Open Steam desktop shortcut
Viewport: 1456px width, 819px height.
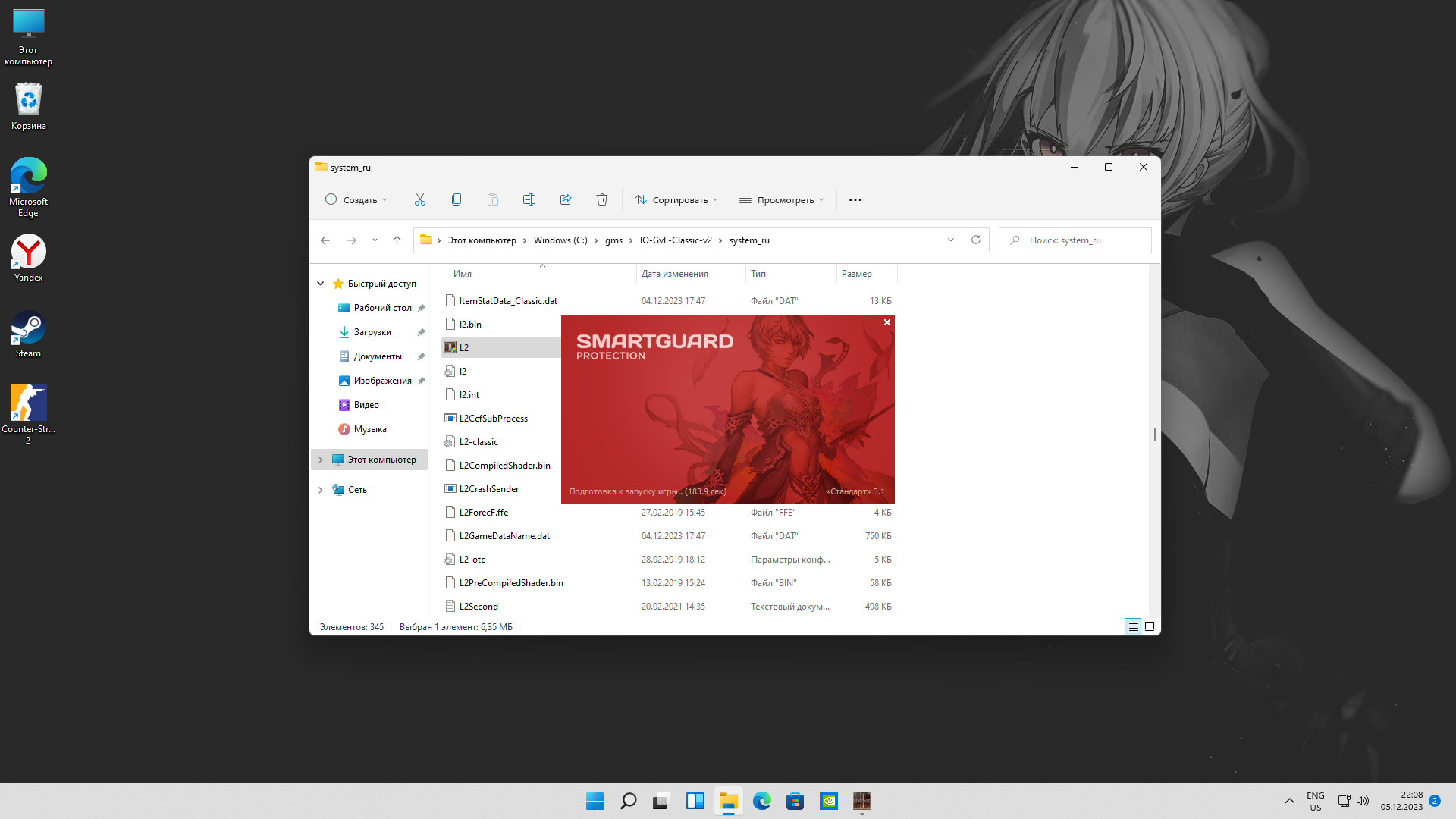point(29,334)
